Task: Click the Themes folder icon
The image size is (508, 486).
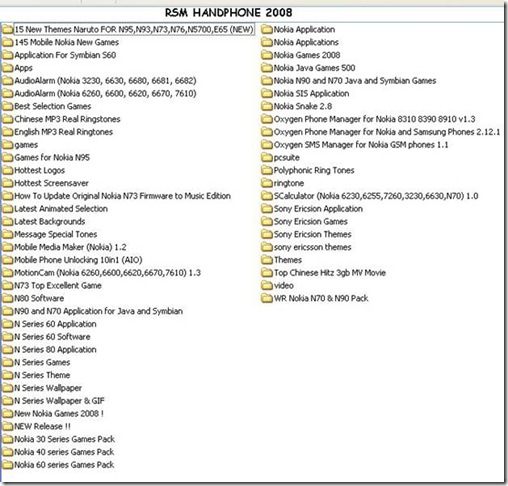Action: coord(267,260)
